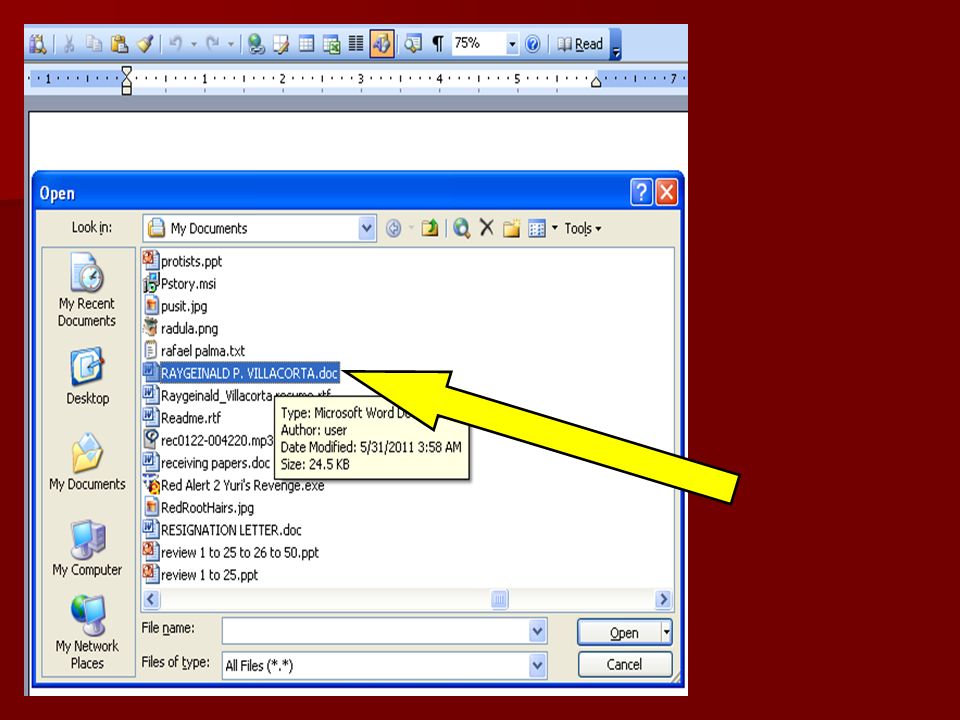
Task: Click the 75% zoom value box
Action: [479, 43]
